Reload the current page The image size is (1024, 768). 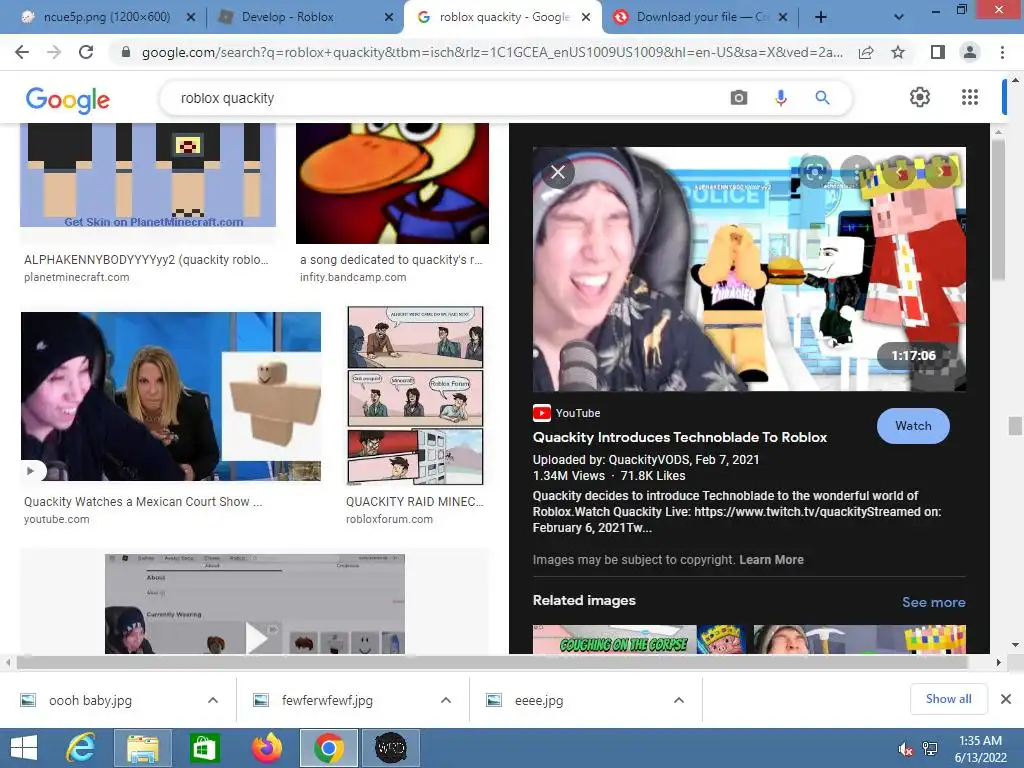click(x=86, y=52)
